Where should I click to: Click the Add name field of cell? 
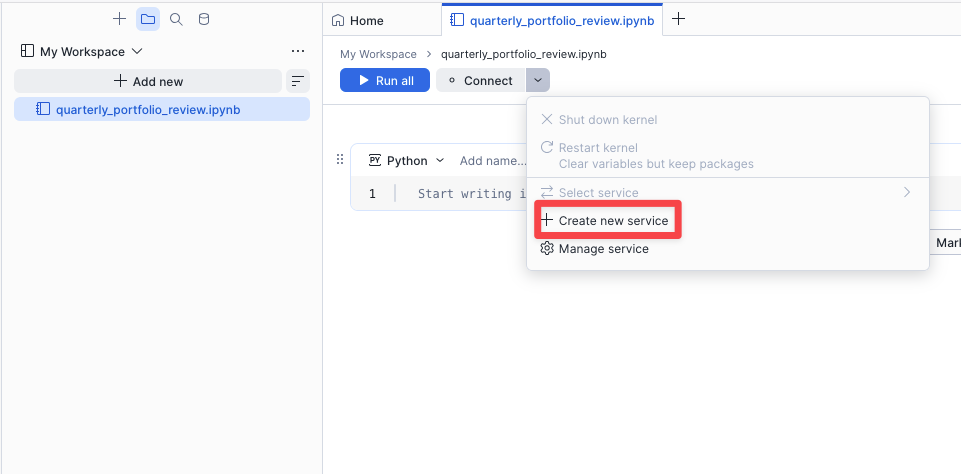pos(493,161)
